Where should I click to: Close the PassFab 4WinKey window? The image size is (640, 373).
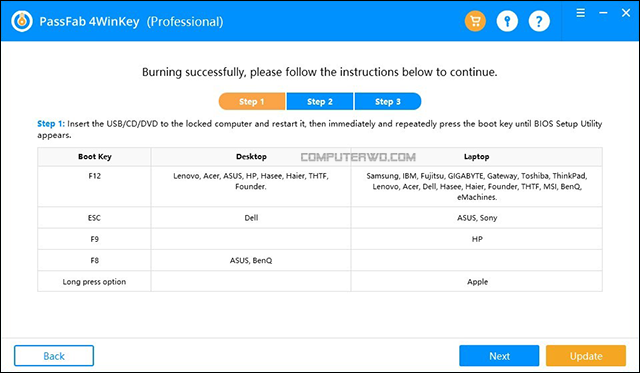[626, 13]
